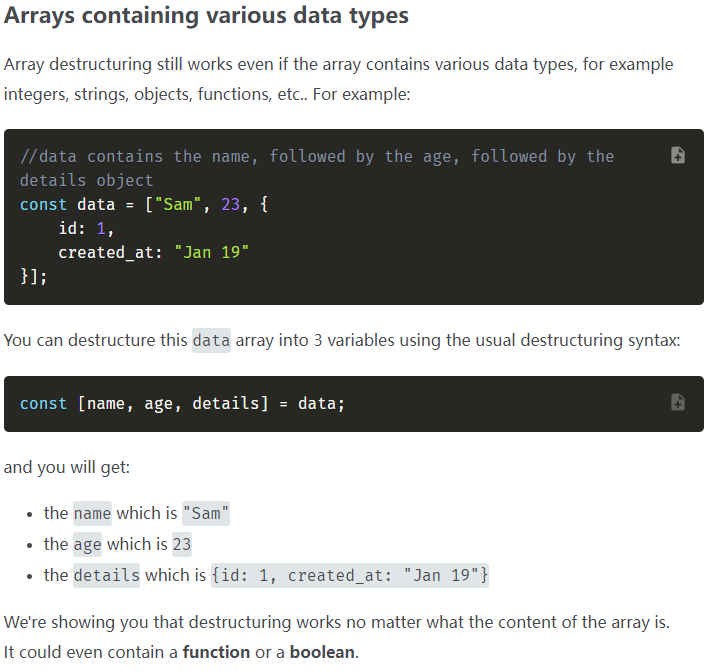Click the comment line in the first code block

(316, 157)
